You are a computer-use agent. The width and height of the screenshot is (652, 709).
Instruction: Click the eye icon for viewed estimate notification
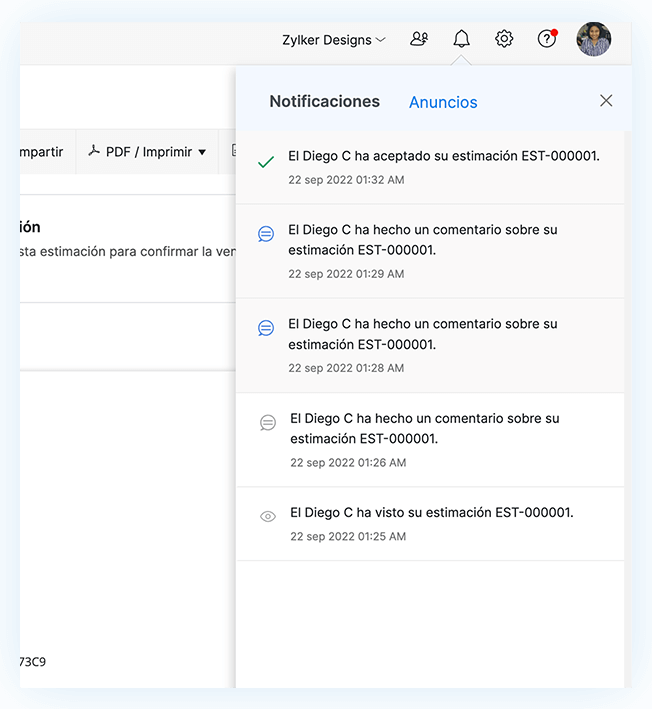pos(268,516)
